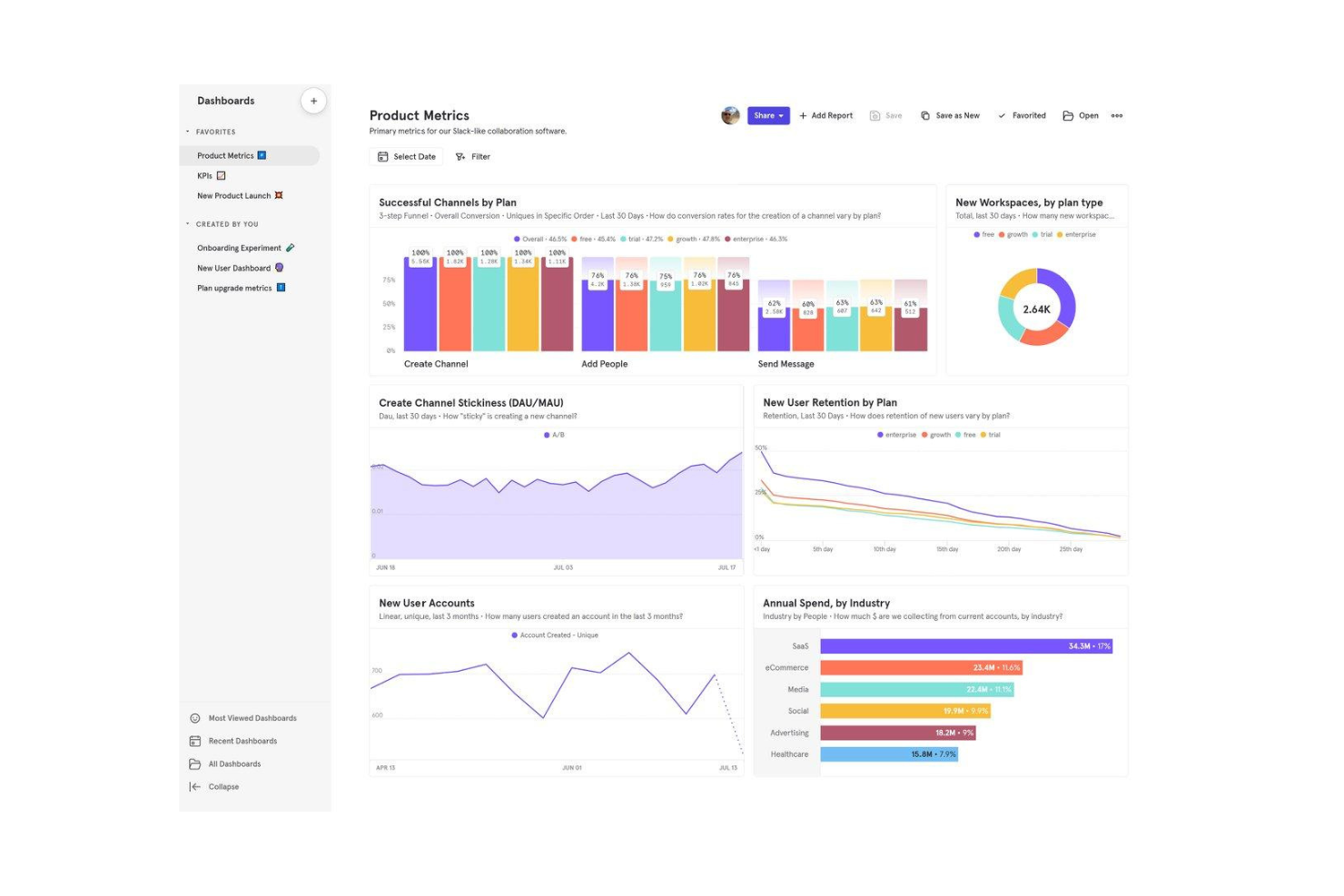Save the dashboard as new
Viewport: 1344px width, 896px height.
[950, 116]
